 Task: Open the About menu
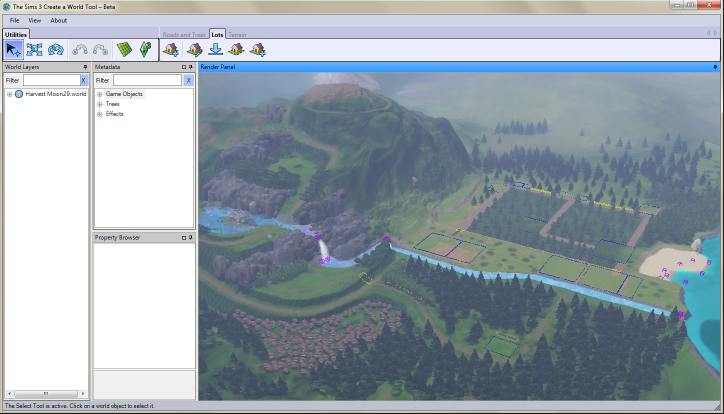59,21
